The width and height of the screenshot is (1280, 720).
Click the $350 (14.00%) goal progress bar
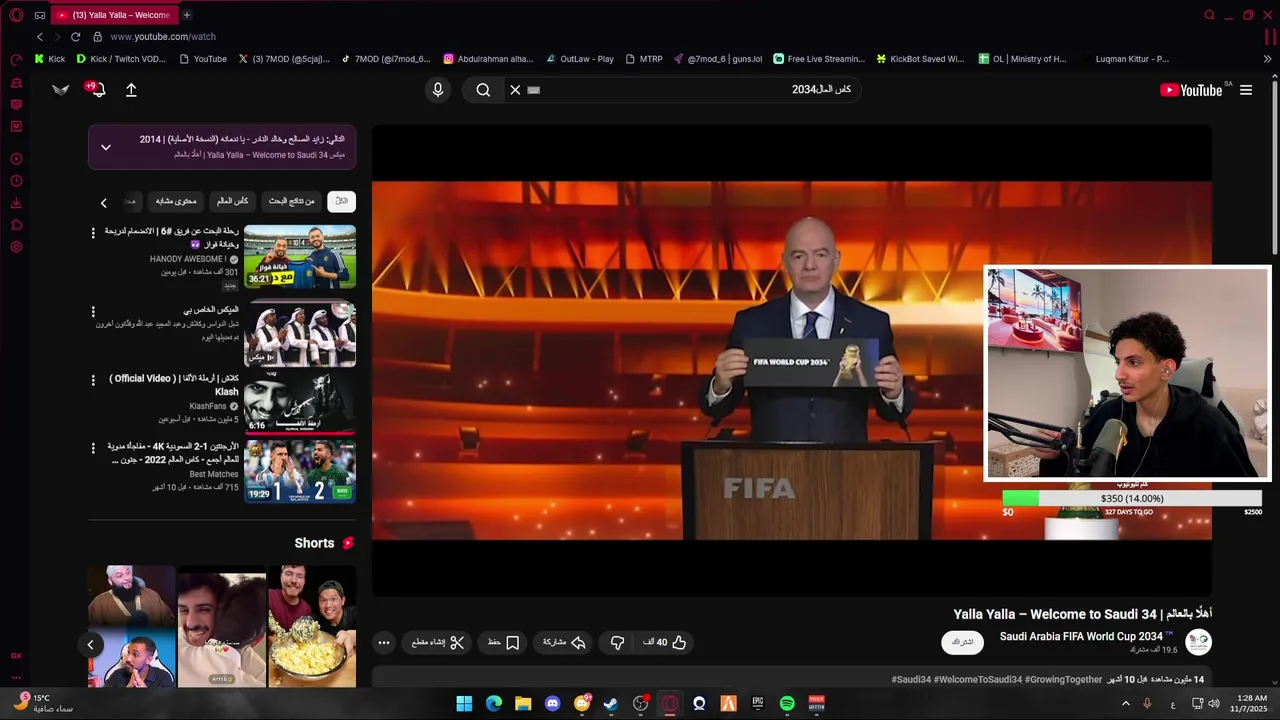coord(1132,498)
